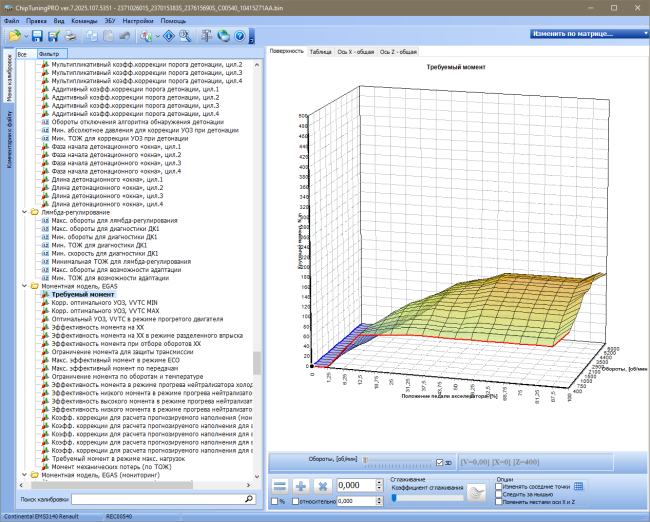This screenshot has height=522, width=650.
Task: Click the smoothing surface apply icon
Action: 476,493
